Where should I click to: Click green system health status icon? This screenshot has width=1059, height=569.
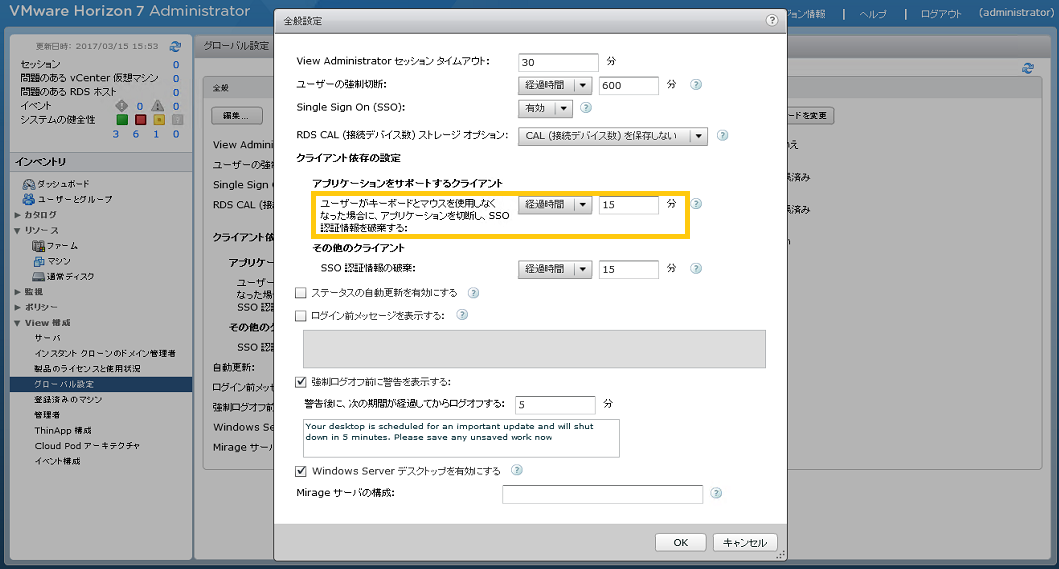(x=122, y=120)
